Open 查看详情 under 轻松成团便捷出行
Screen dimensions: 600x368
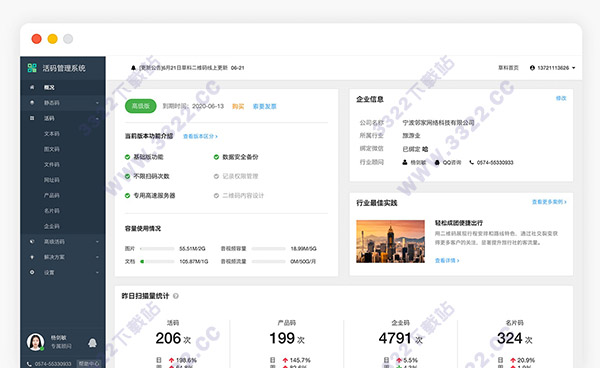[x=447, y=261]
